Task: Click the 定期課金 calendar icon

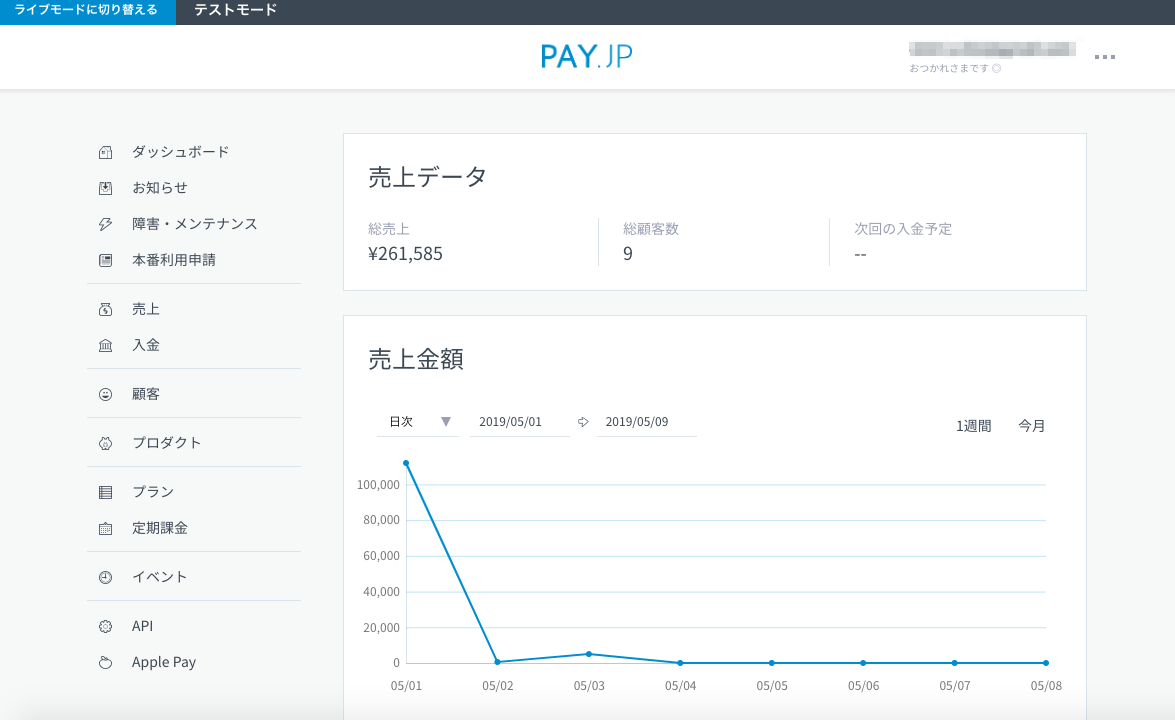Action: (x=106, y=528)
